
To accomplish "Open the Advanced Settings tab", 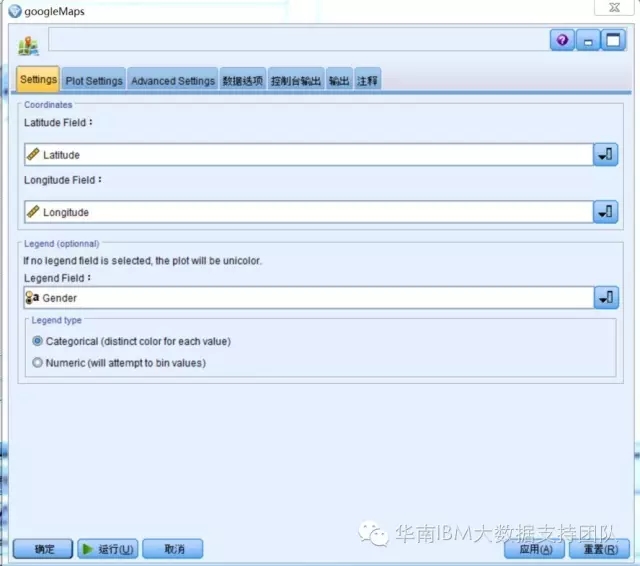I will point(173,80).
